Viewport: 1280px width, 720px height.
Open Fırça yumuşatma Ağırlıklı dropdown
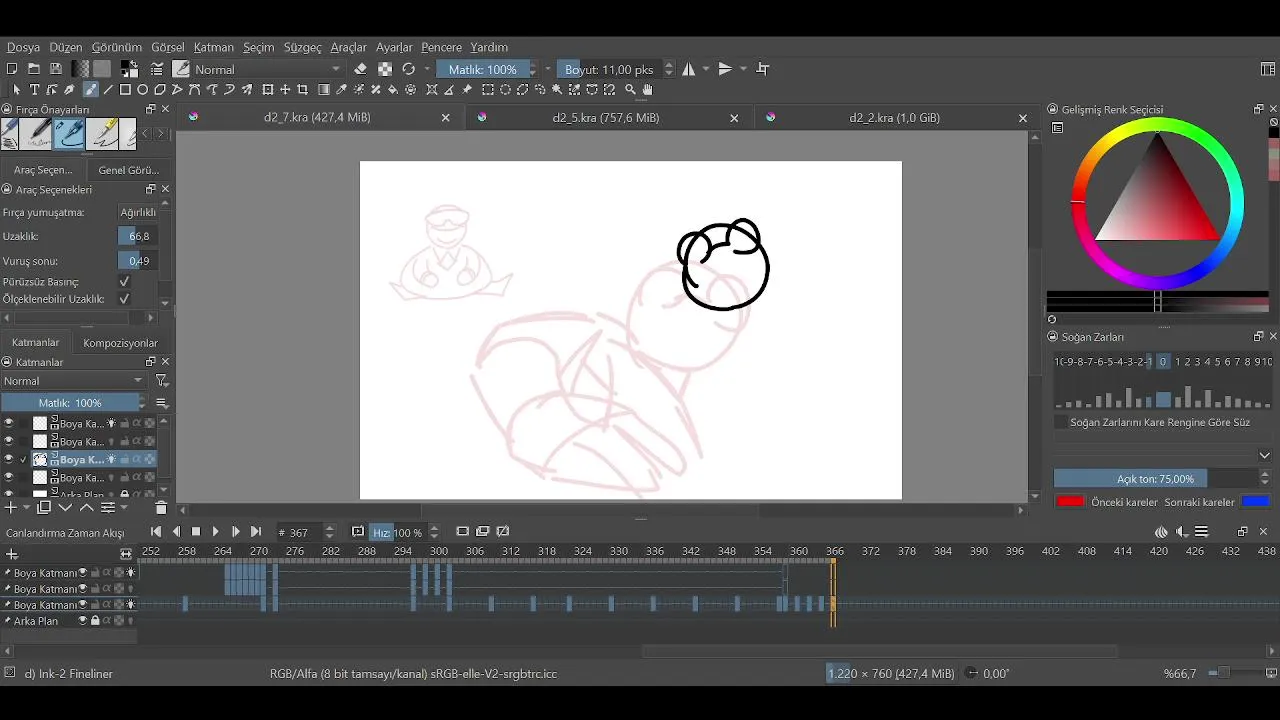coord(137,212)
